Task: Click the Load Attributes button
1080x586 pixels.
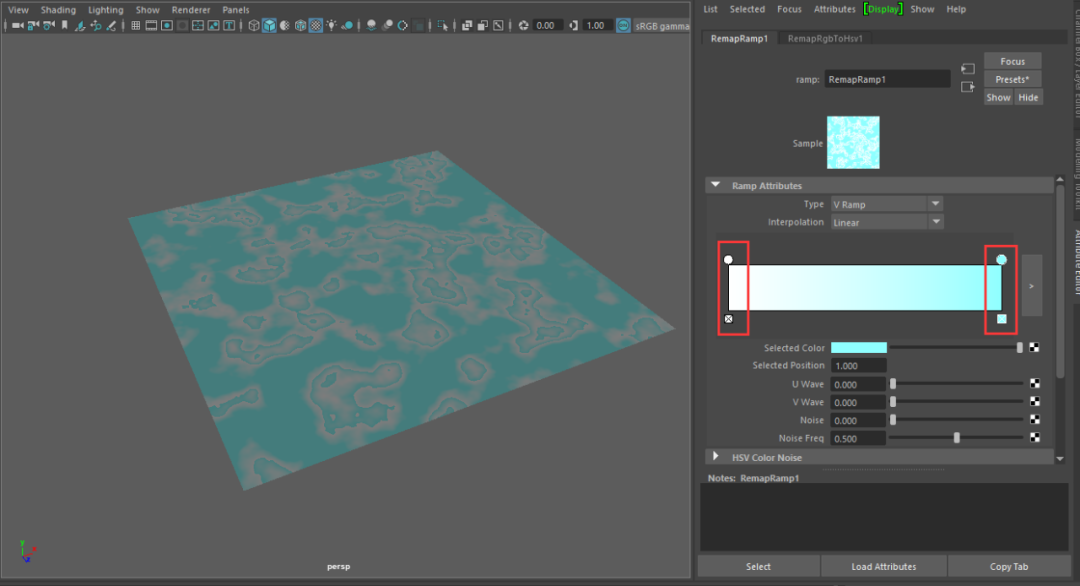Action: 884,566
